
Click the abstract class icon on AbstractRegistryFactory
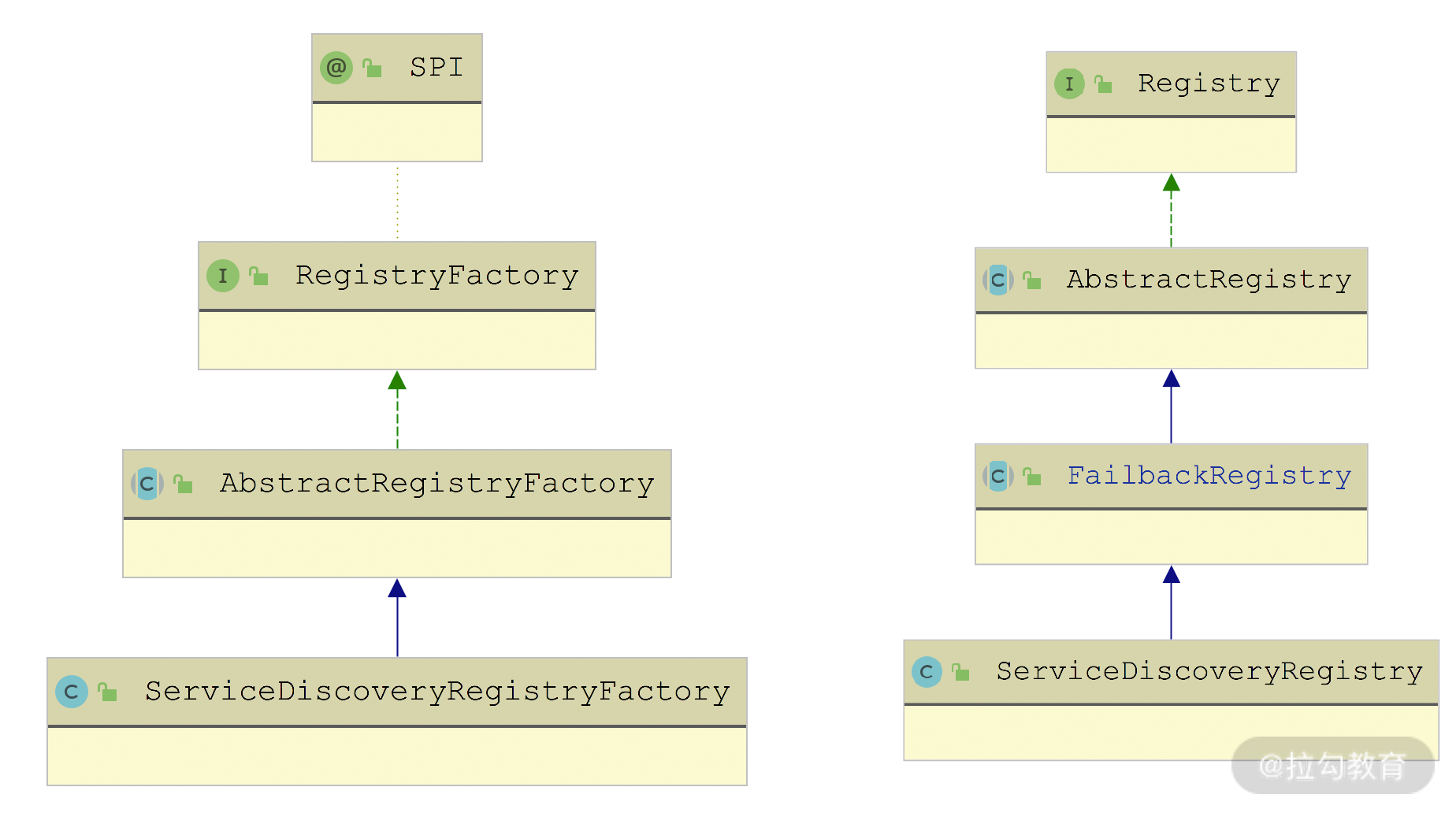tap(147, 484)
